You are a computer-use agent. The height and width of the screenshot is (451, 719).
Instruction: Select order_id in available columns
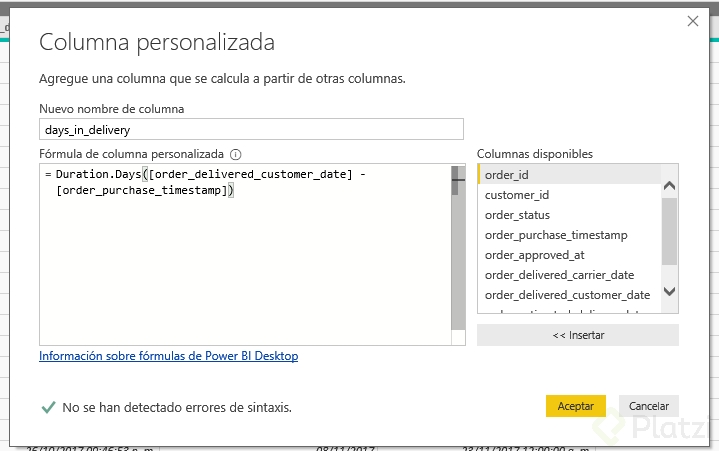coord(570,175)
